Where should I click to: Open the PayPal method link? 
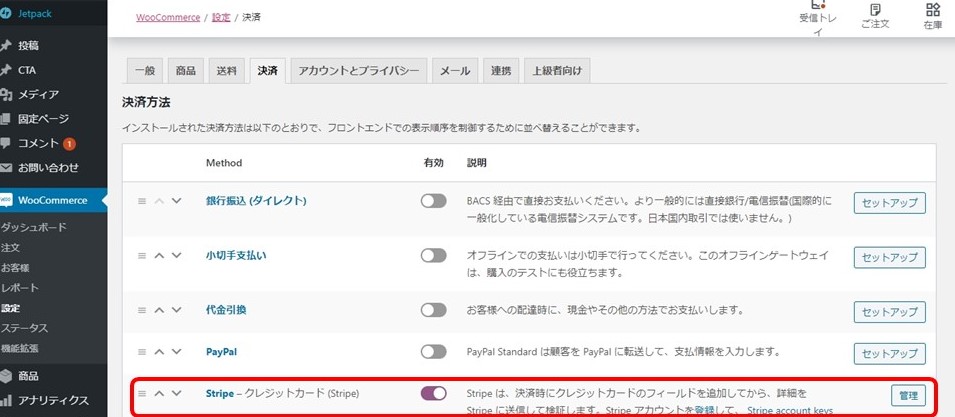(222, 352)
